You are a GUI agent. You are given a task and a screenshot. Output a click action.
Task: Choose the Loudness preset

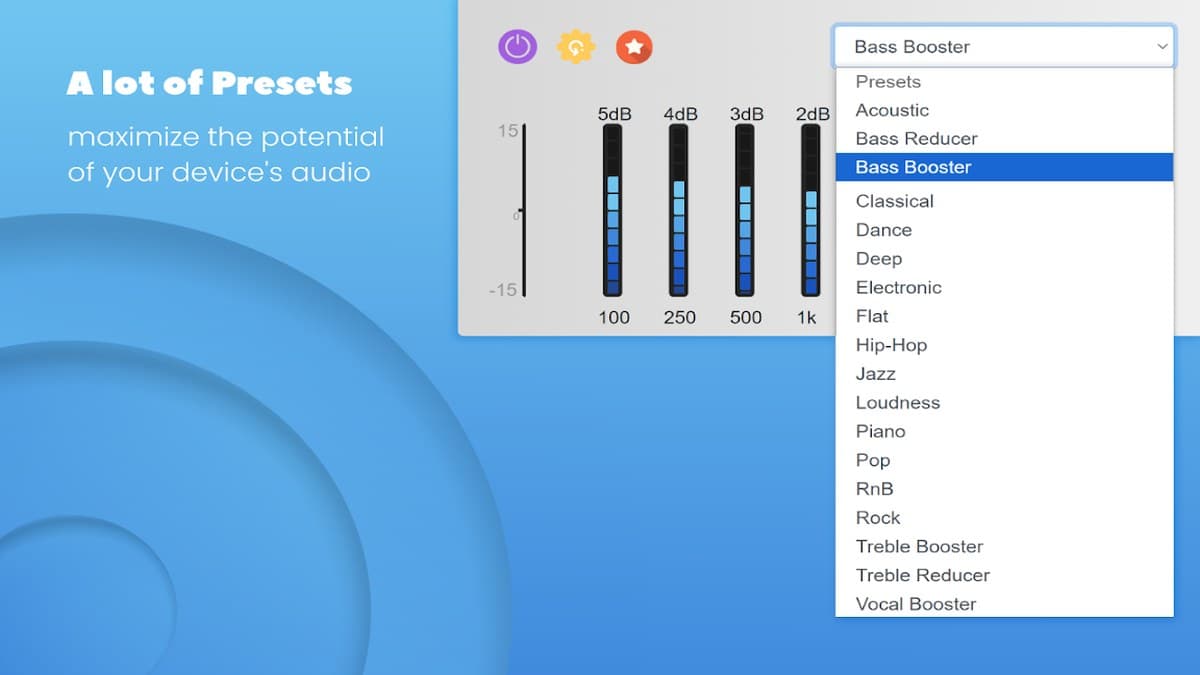click(1004, 403)
